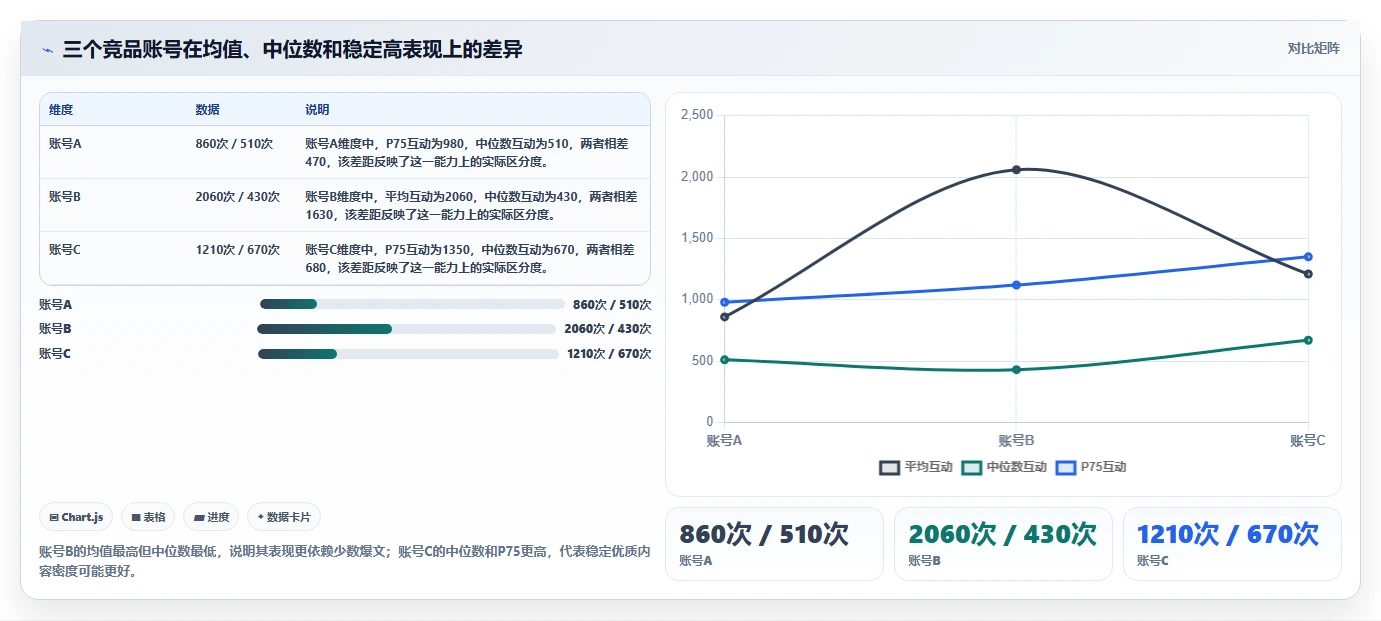1381x621 pixels.
Task: Click progress value 1210次 / 670次 beside bar
Action: tap(609, 354)
